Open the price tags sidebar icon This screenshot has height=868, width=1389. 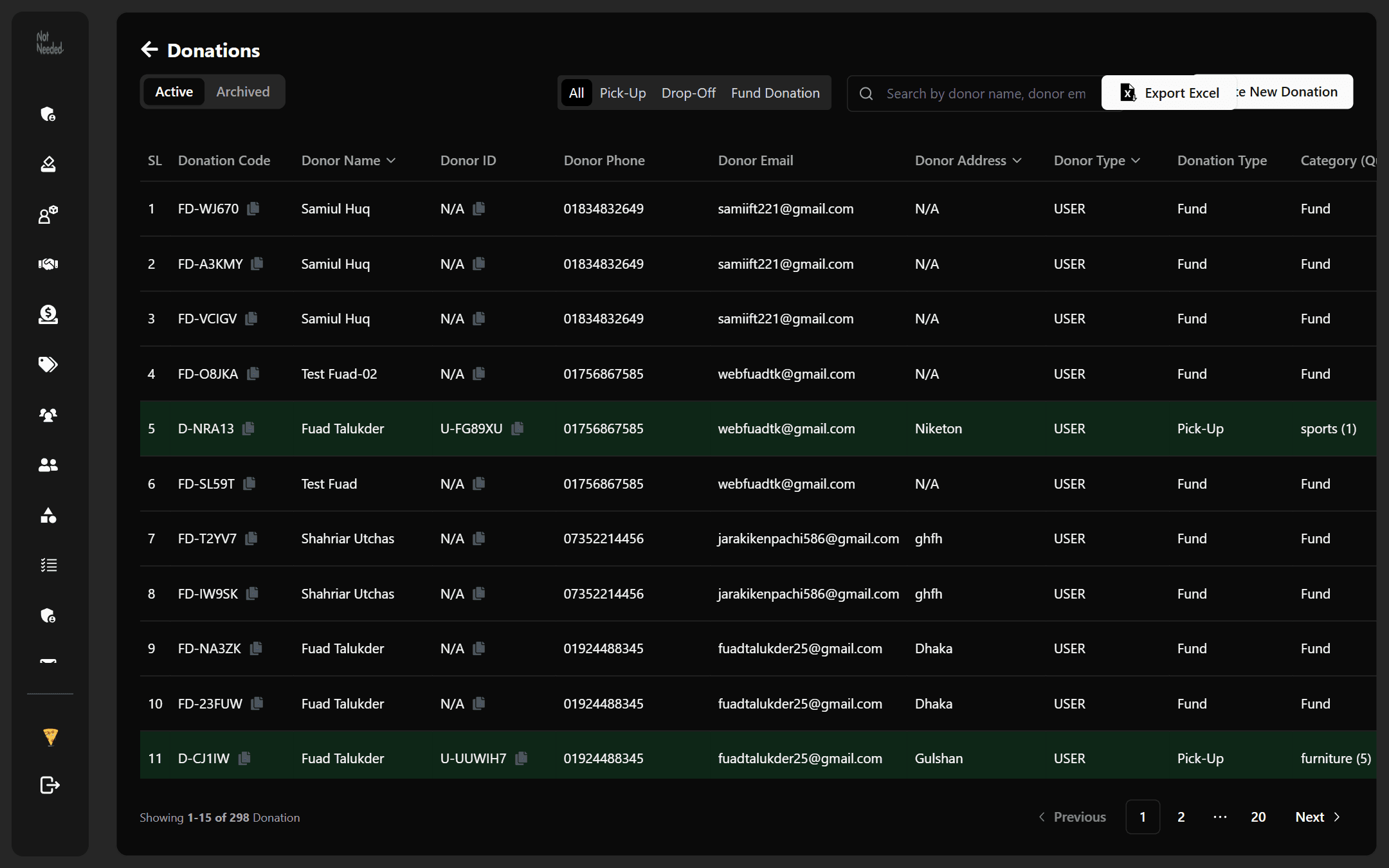click(48, 365)
